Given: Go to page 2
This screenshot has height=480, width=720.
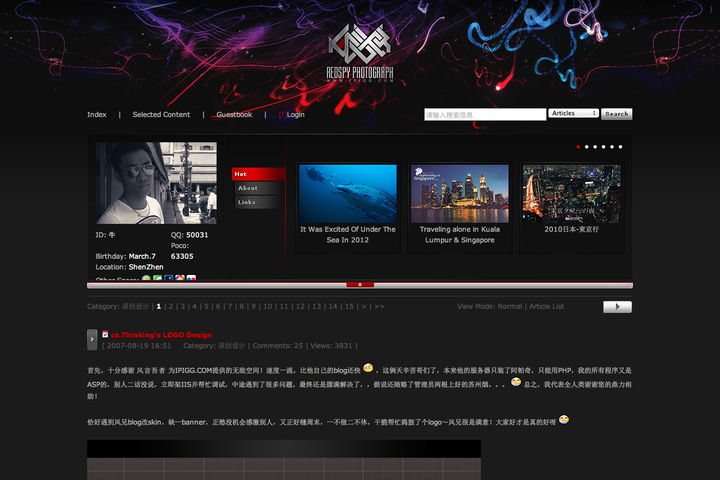Looking at the screenshot, I should tap(171, 306).
